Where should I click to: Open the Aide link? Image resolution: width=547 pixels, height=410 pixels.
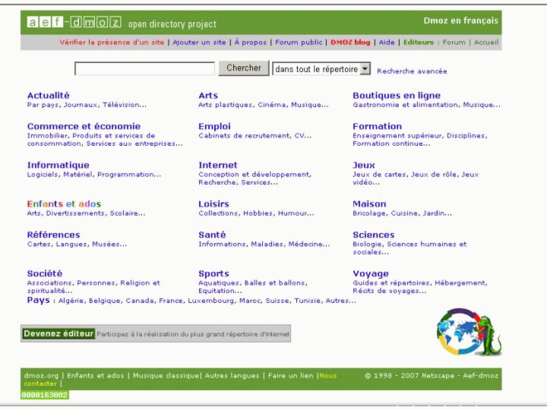387,42
